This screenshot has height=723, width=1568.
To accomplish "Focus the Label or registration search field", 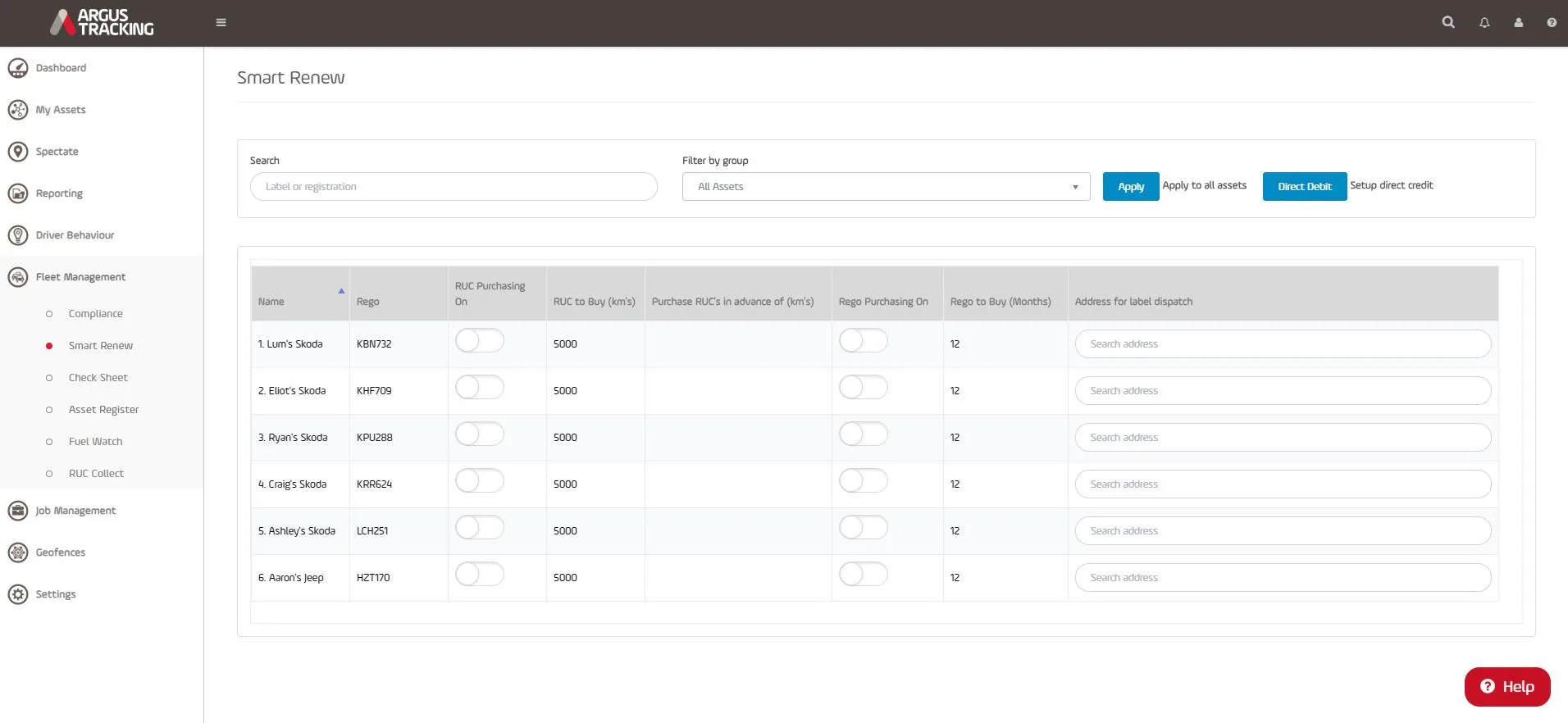I will 454,187.
